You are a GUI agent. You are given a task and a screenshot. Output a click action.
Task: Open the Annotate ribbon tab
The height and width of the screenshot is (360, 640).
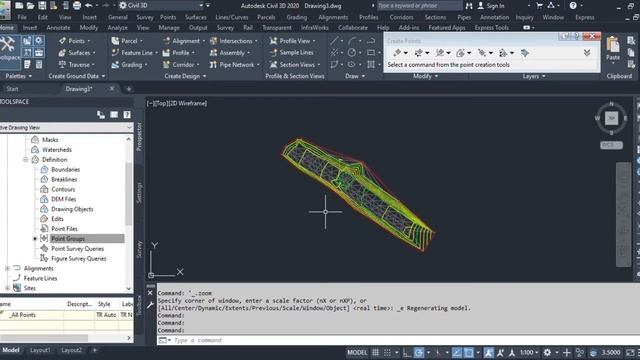click(x=58, y=27)
